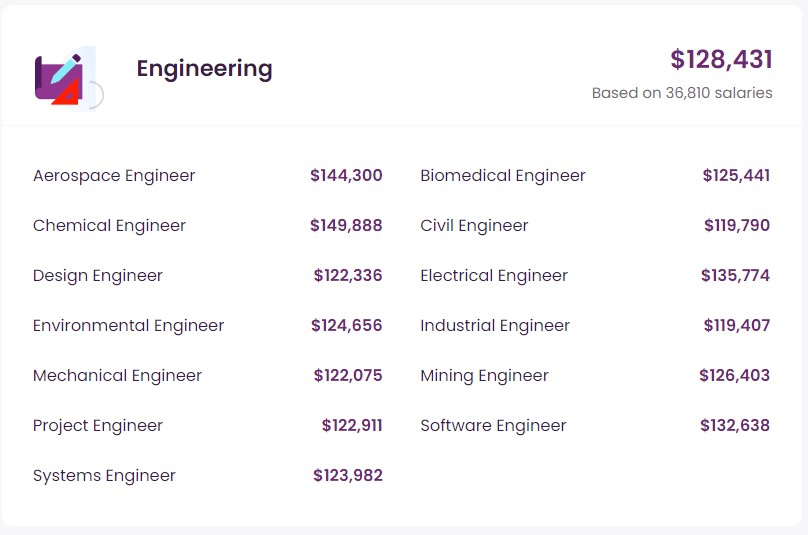Click the $128,431 average salary figure
The height and width of the screenshot is (535, 808).
(721, 60)
